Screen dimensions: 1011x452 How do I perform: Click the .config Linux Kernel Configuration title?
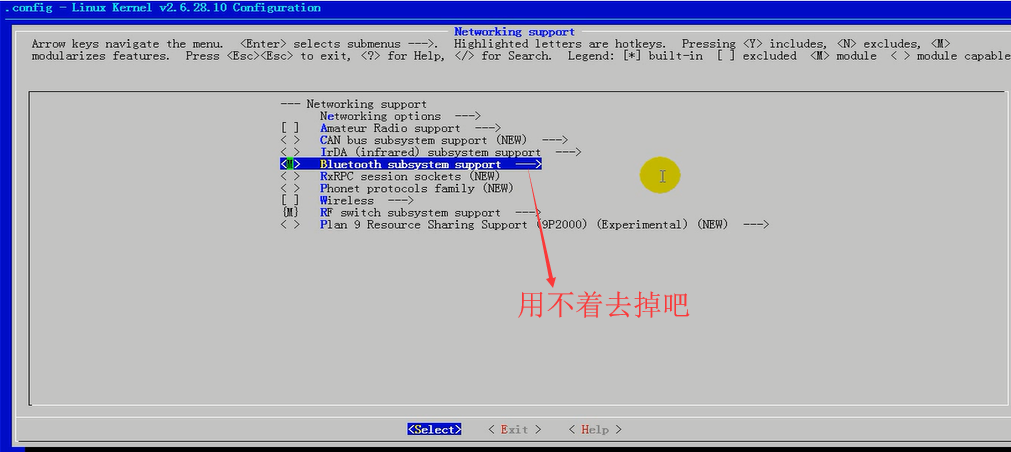[162, 8]
